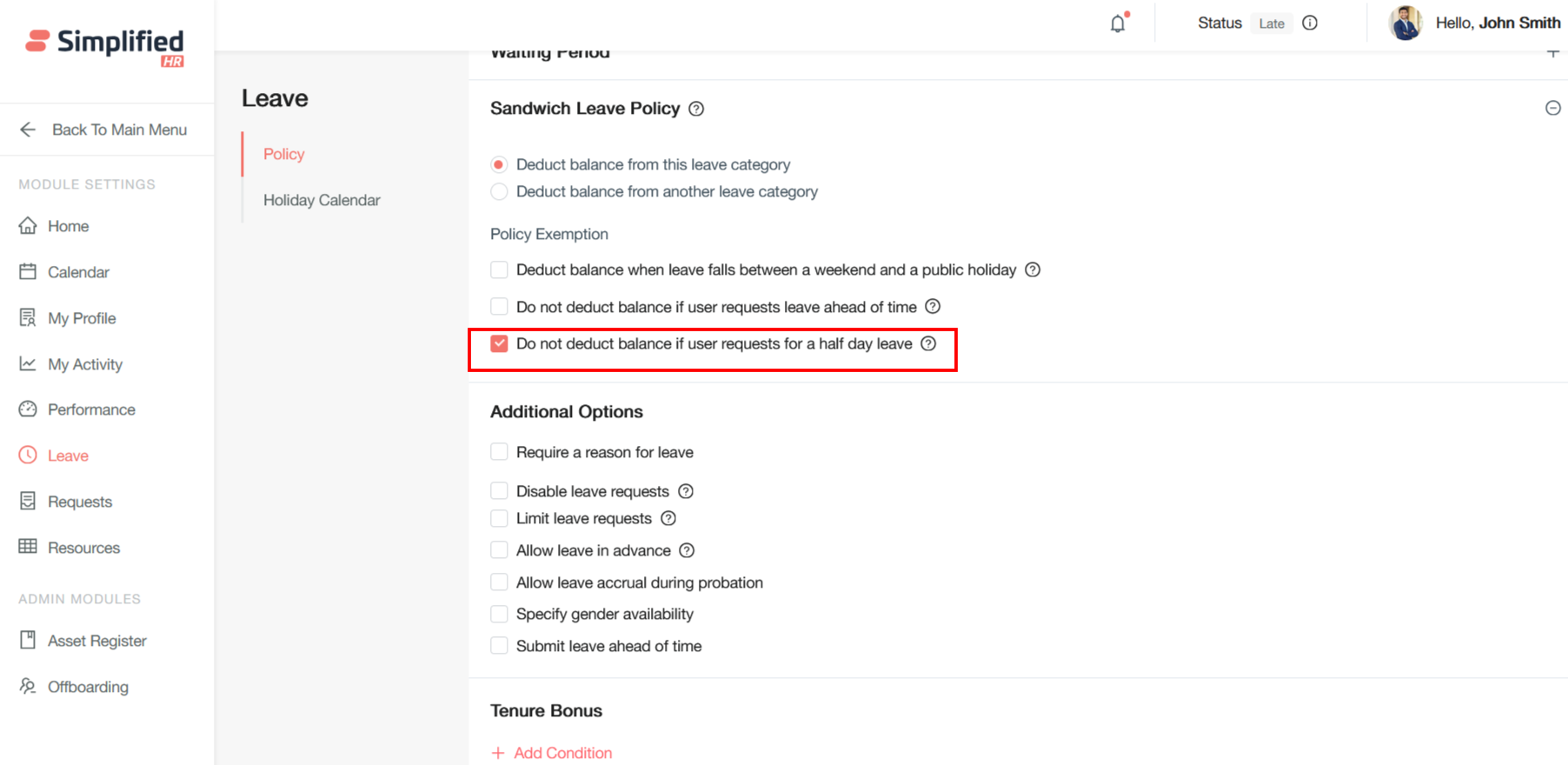Click help icon next to Disable leave requests
This screenshot has width=1568, height=765.
click(x=686, y=491)
